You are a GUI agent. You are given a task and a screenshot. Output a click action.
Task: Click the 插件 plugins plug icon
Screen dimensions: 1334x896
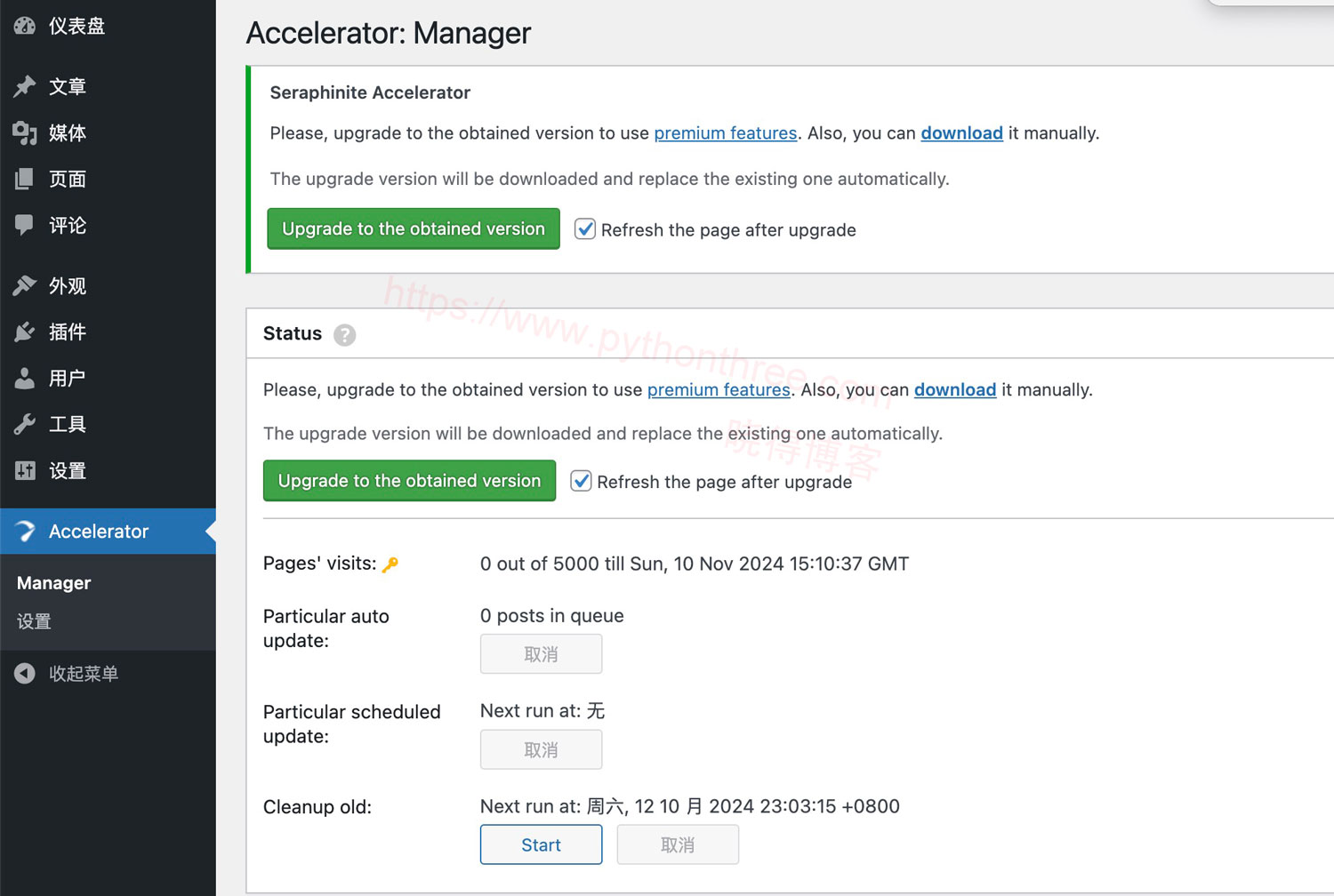click(25, 332)
